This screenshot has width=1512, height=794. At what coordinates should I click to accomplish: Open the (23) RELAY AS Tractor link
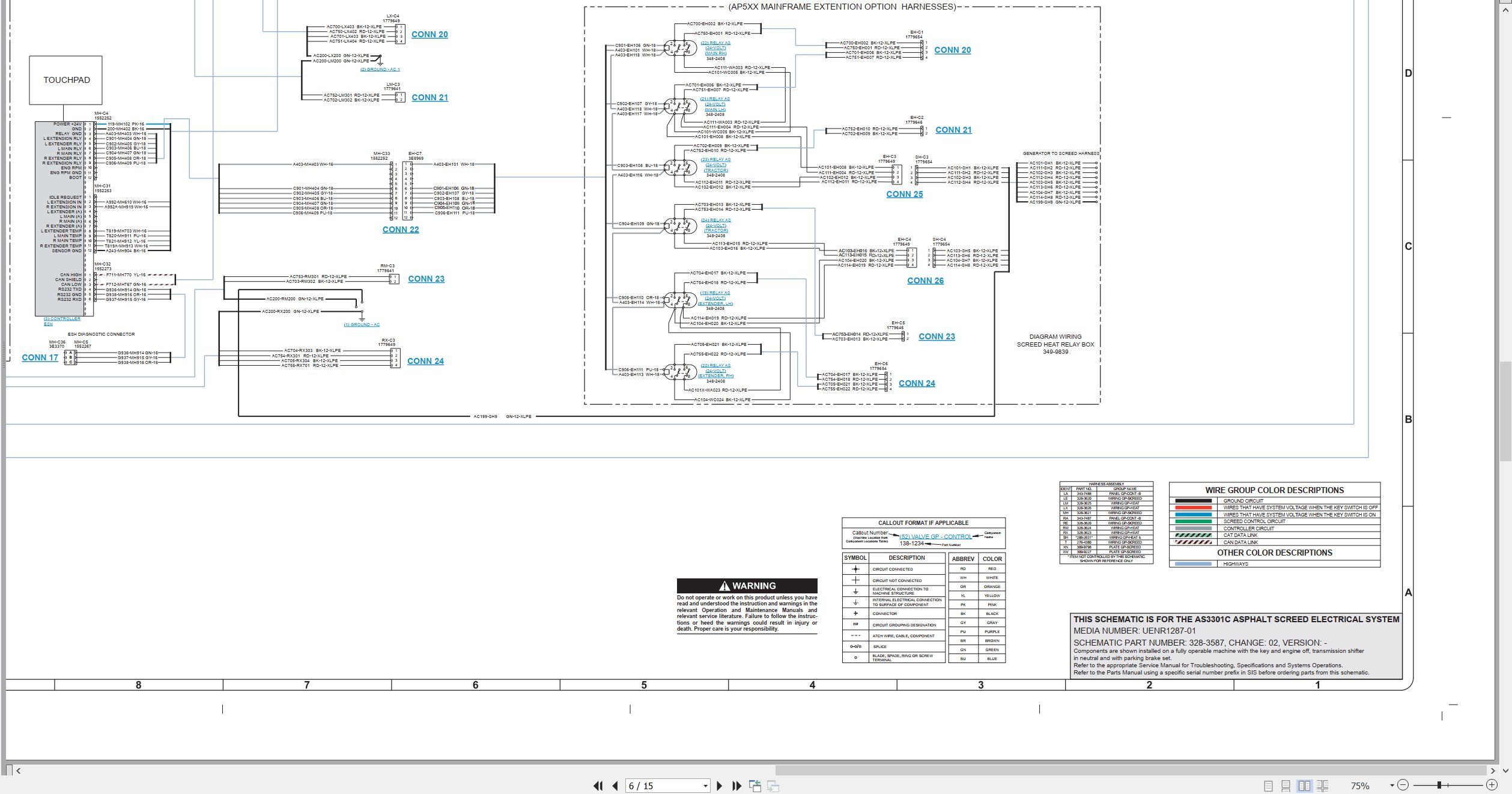tap(715, 165)
